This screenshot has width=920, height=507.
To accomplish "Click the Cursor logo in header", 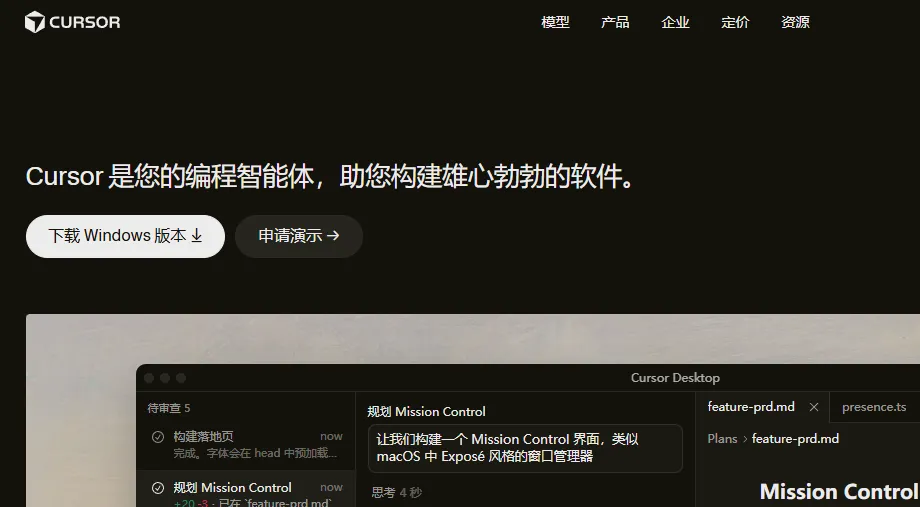I will (72, 22).
